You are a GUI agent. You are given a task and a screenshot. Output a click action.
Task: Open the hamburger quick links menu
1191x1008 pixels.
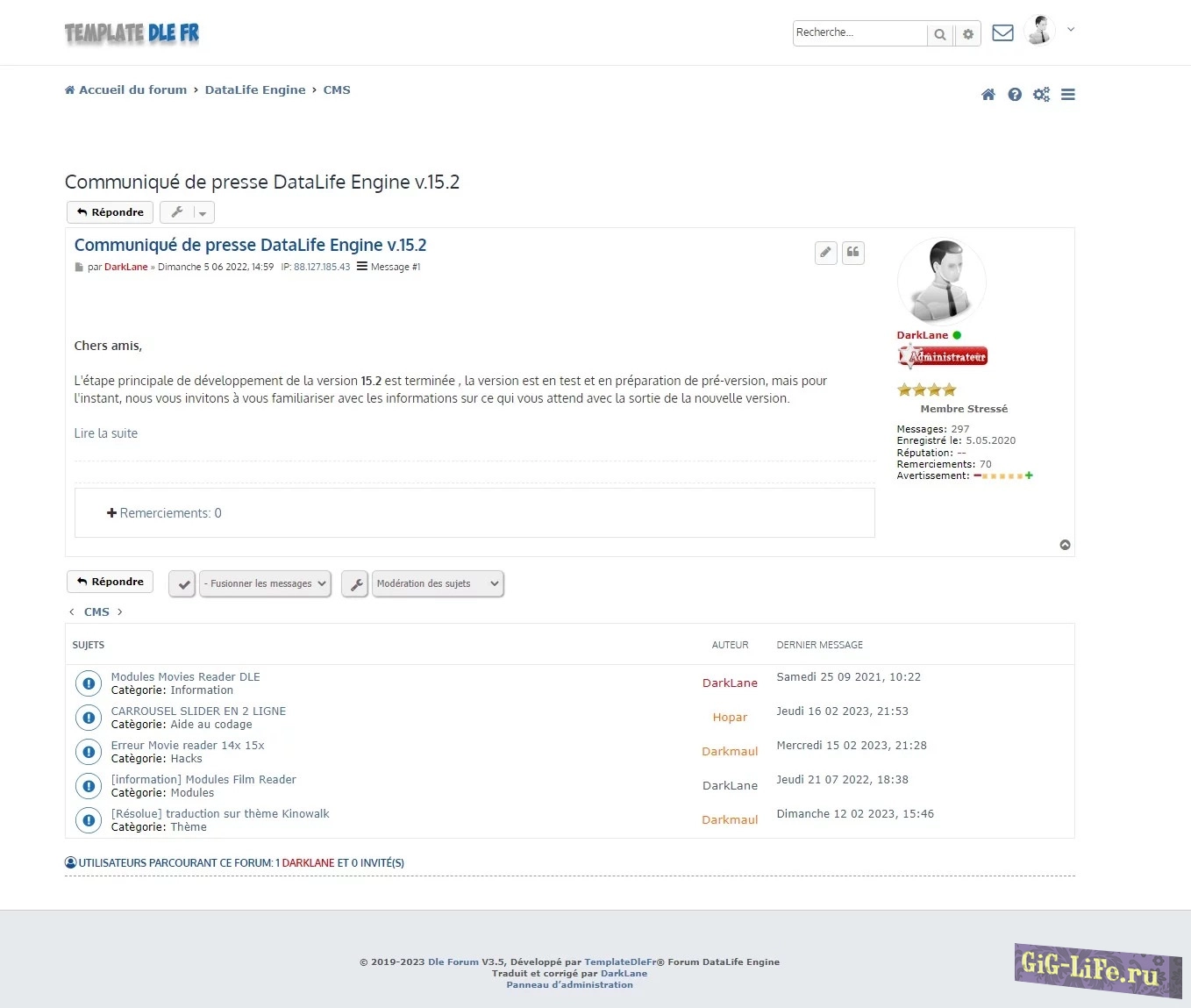click(1067, 95)
